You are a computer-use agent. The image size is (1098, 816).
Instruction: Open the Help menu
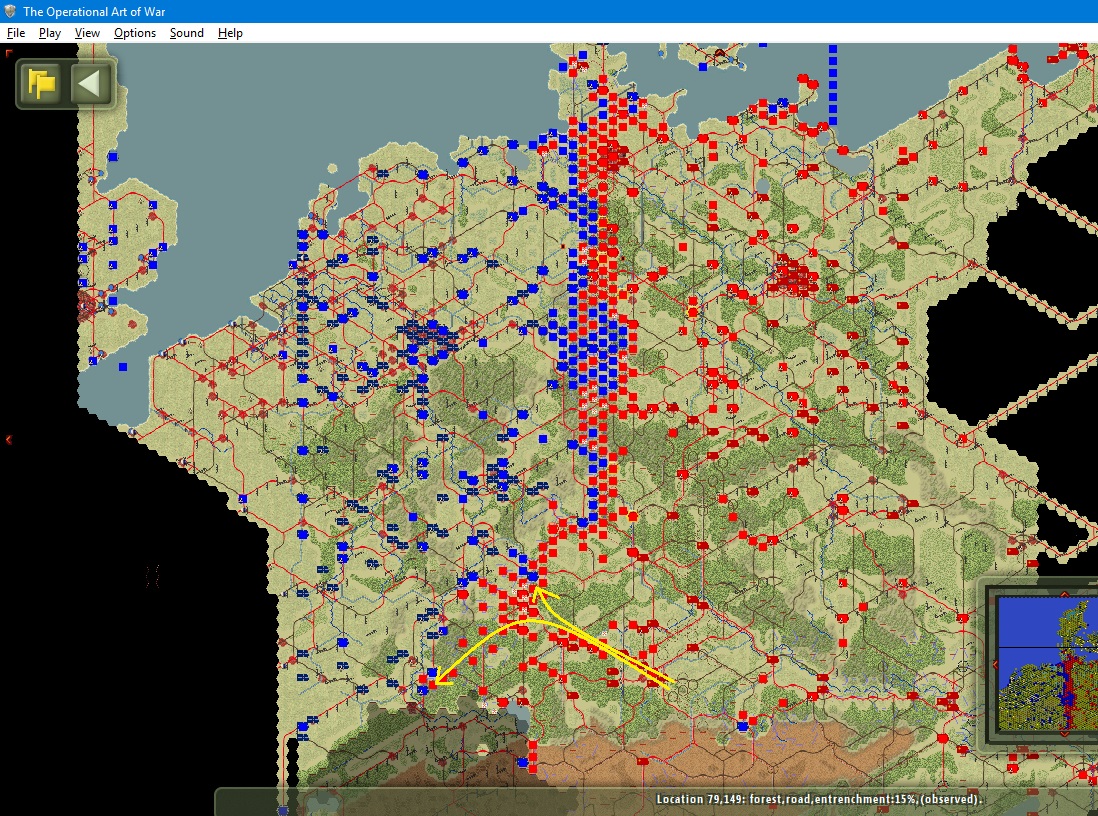click(x=230, y=33)
